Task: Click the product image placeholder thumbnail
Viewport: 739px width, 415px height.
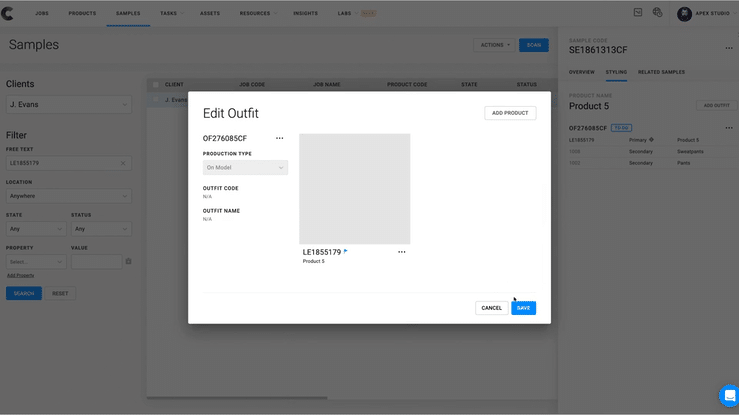Action: point(354,189)
